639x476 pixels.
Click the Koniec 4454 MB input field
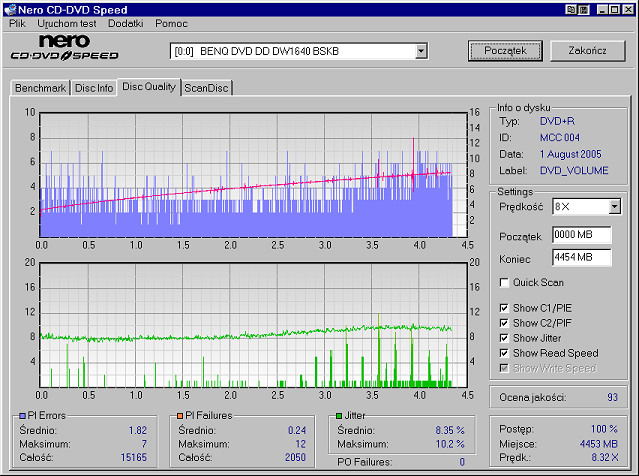[582, 258]
